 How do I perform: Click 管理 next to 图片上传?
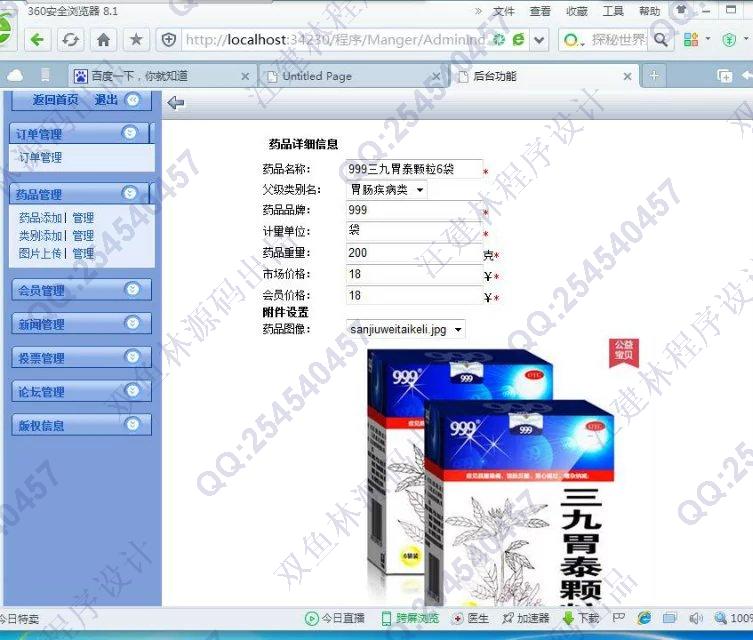pos(83,254)
